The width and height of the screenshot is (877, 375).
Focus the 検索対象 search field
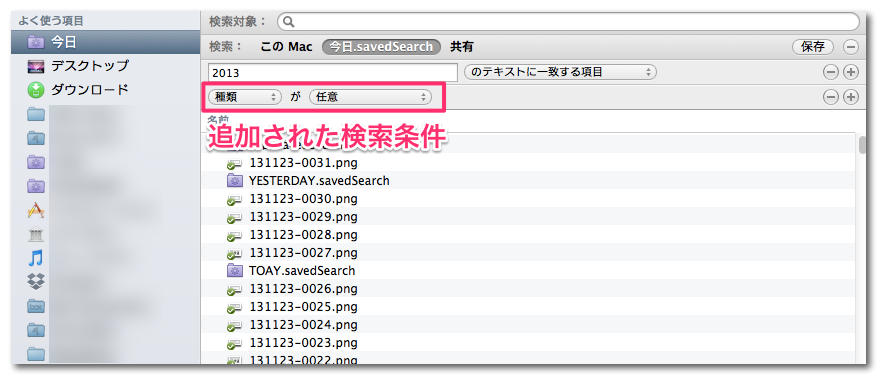click(568, 22)
